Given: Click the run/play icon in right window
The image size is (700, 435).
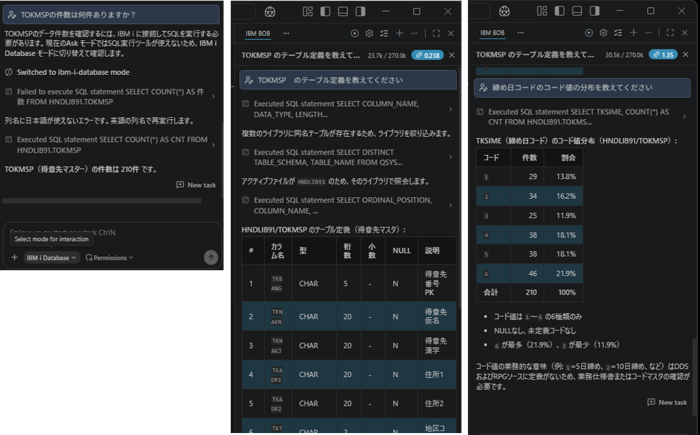Looking at the screenshot, I should tap(589, 33).
